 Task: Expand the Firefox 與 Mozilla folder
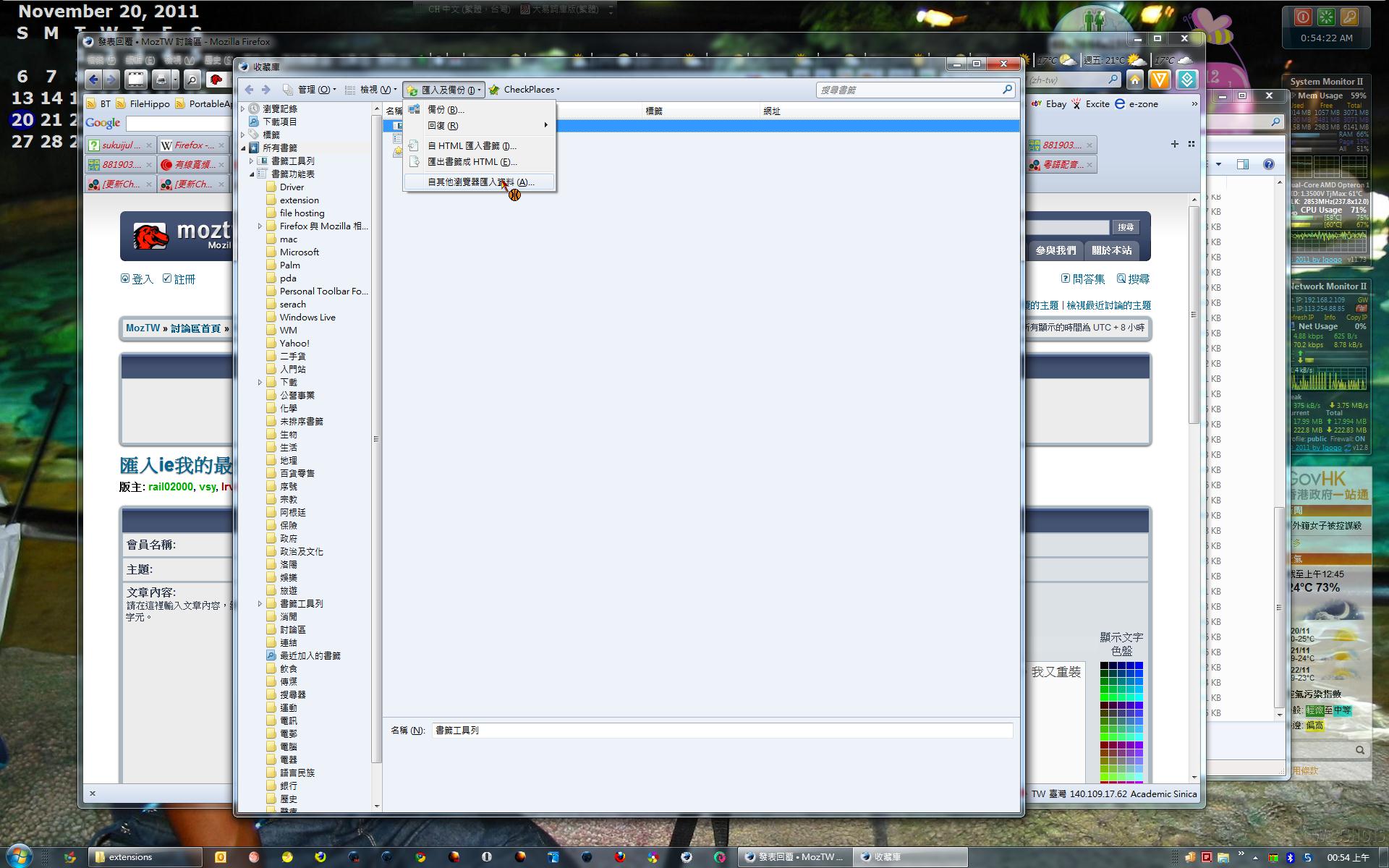click(x=260, y=226)
